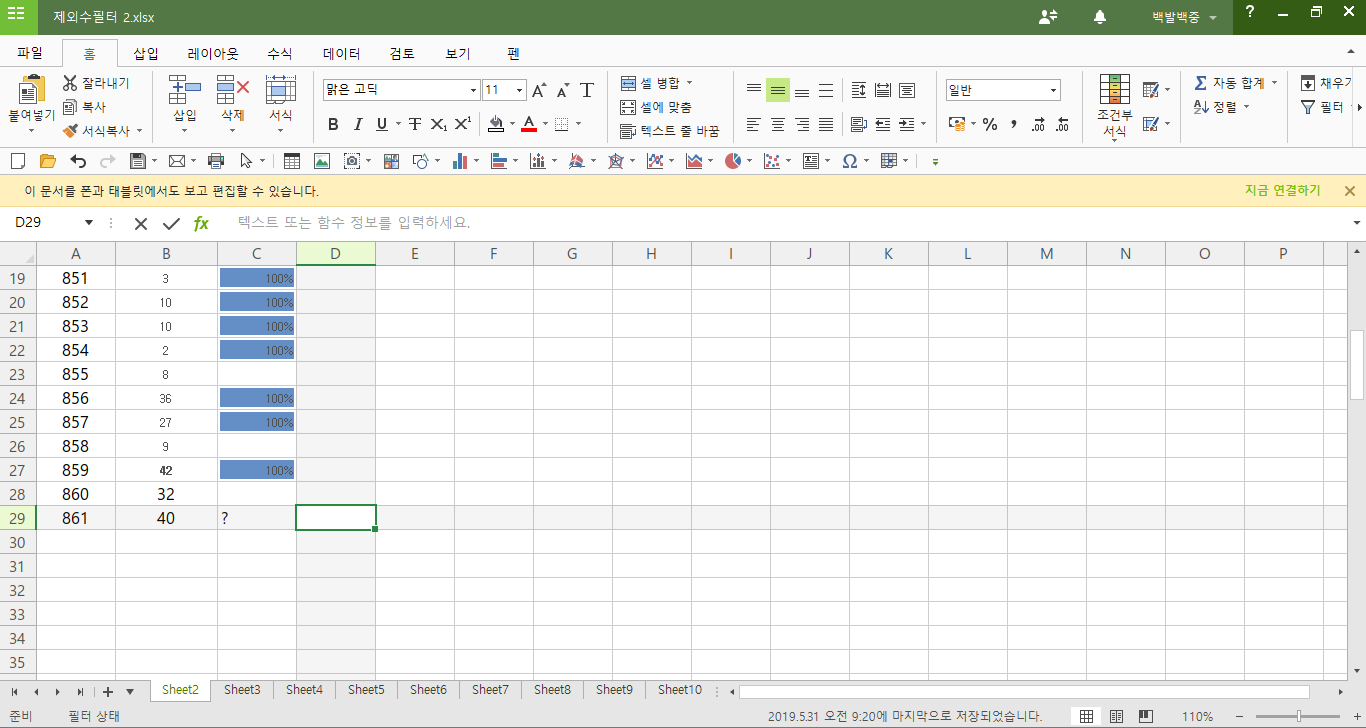Click the Format Painter (서식복사) brush icon
1366x728 pixels.
70,131
